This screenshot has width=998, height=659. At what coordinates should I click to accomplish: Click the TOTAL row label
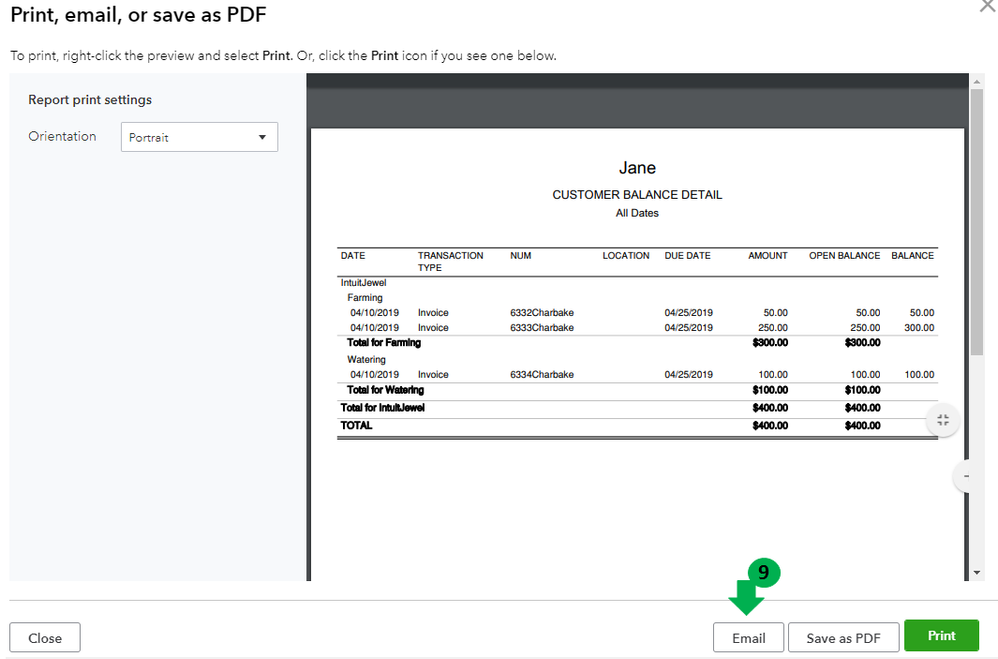pyautogui.click(x=356, y=425)
